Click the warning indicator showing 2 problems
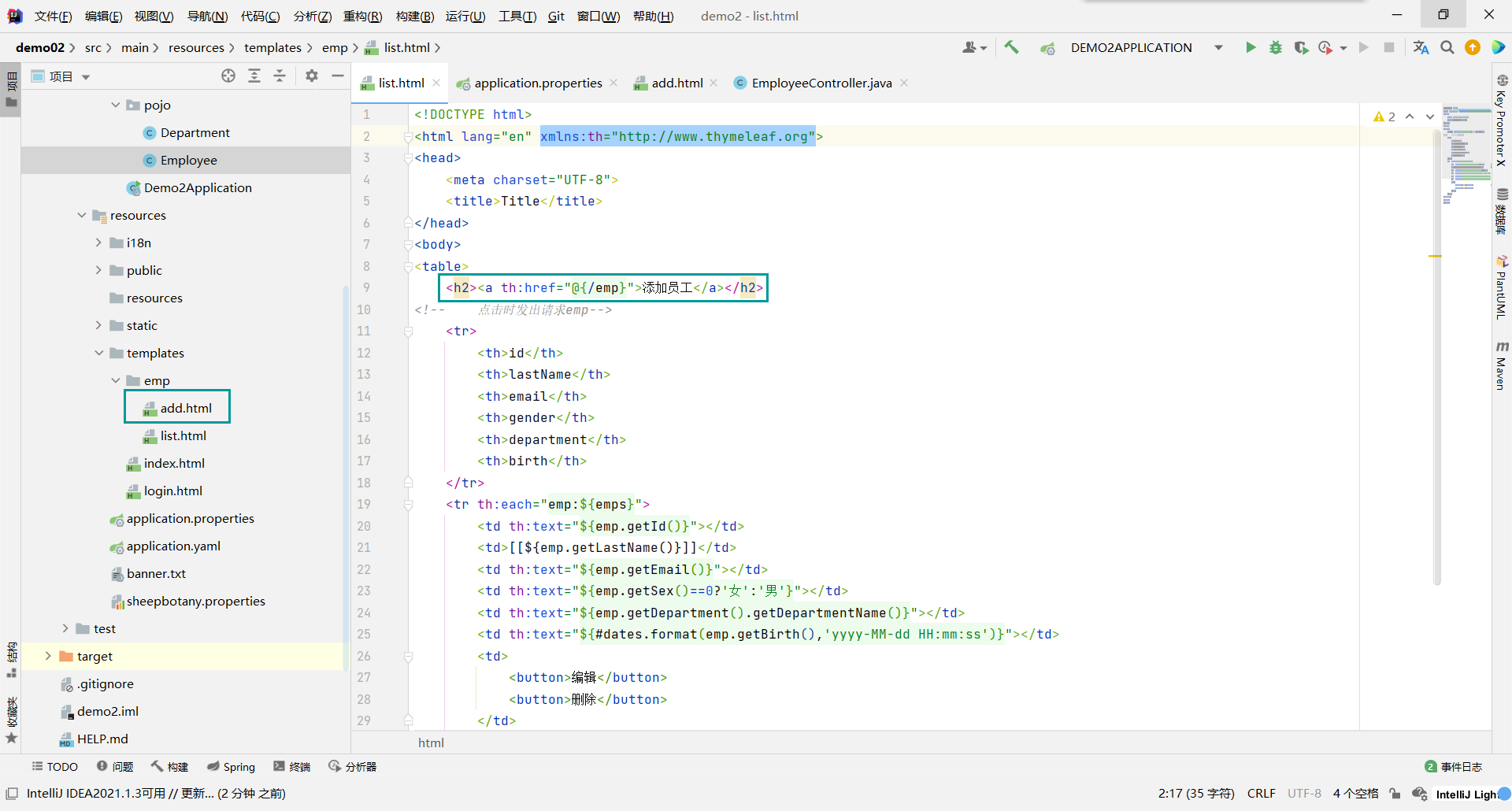This screenshot has height=811, width=1512. 1384,117
